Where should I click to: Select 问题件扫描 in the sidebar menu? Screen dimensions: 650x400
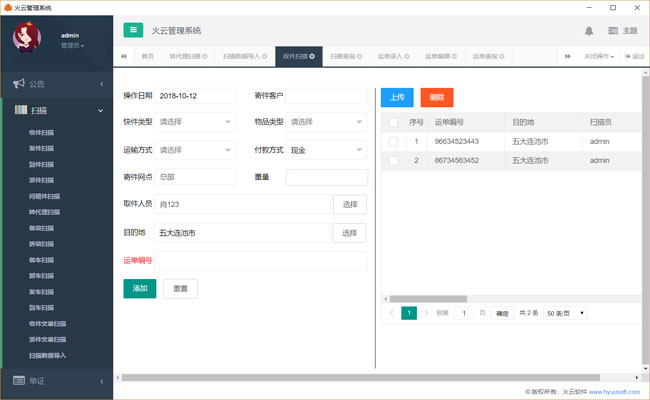45,197
